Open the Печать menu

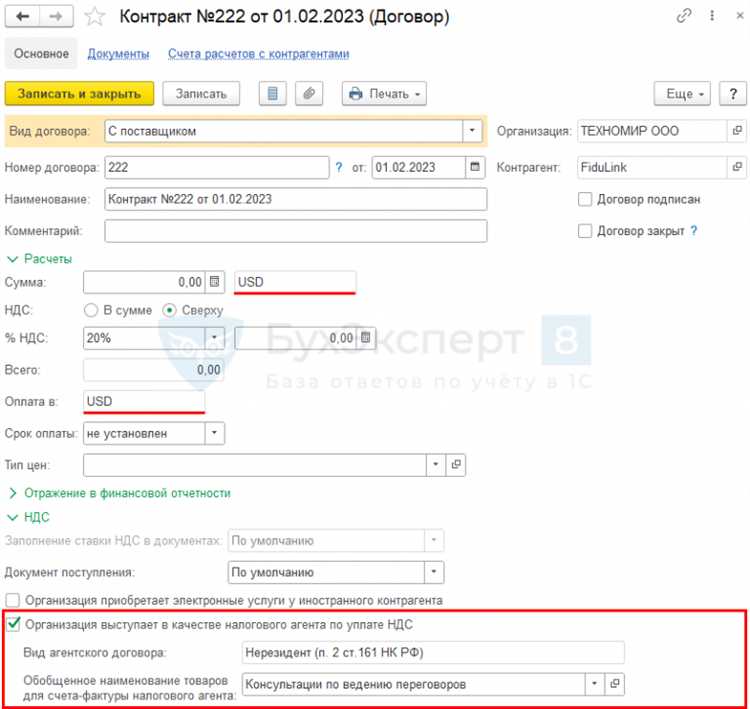[x=384, y=94]
